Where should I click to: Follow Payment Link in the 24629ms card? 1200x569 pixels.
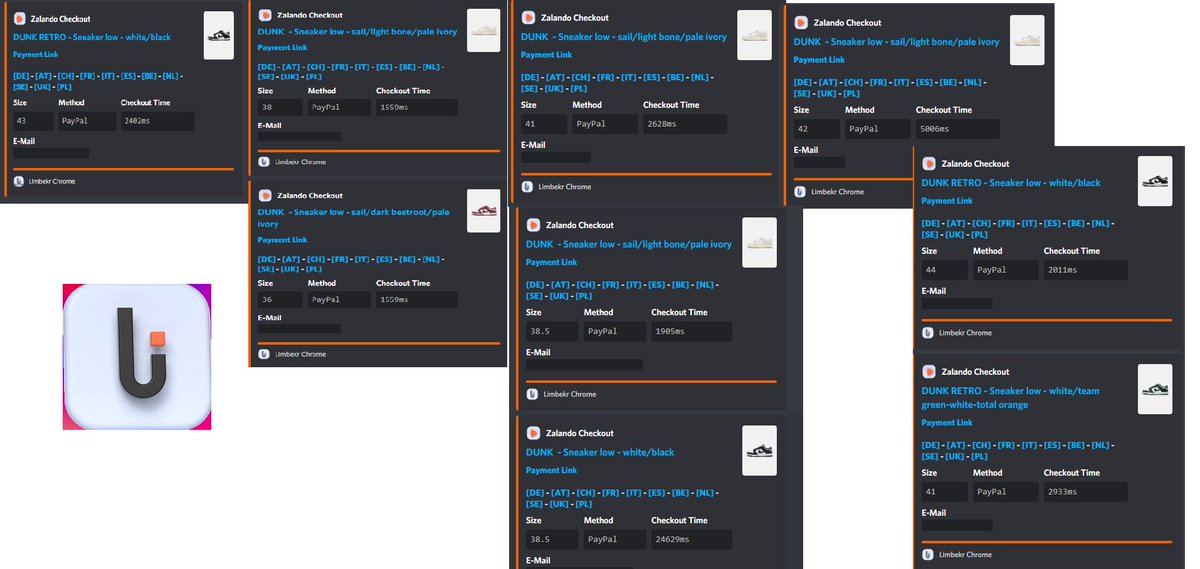tap(552, 470)
